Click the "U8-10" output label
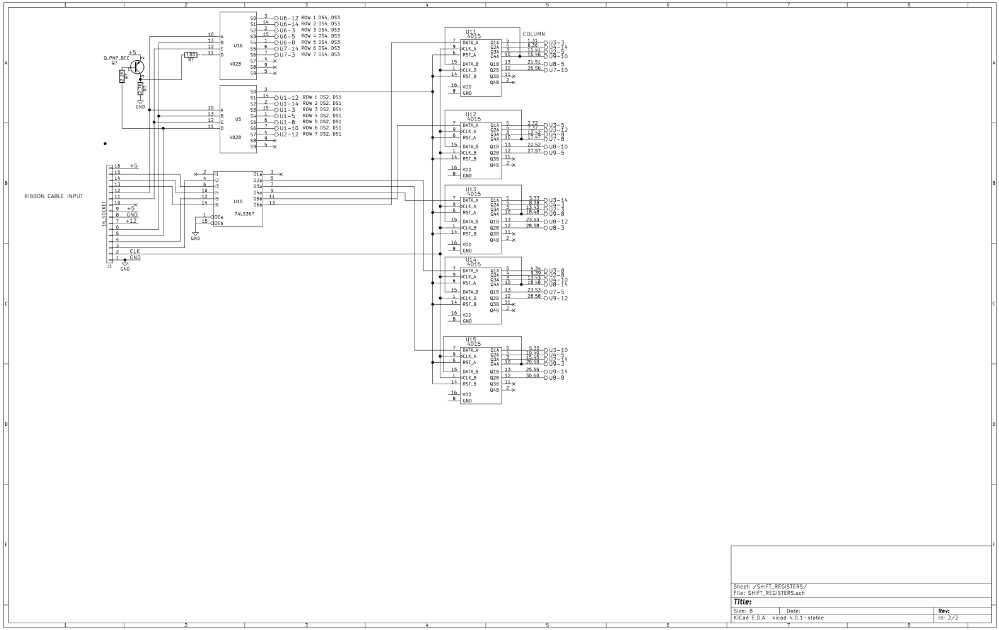Image resolution: width=999 pixels, height=630 pixels. coord(557,147)
